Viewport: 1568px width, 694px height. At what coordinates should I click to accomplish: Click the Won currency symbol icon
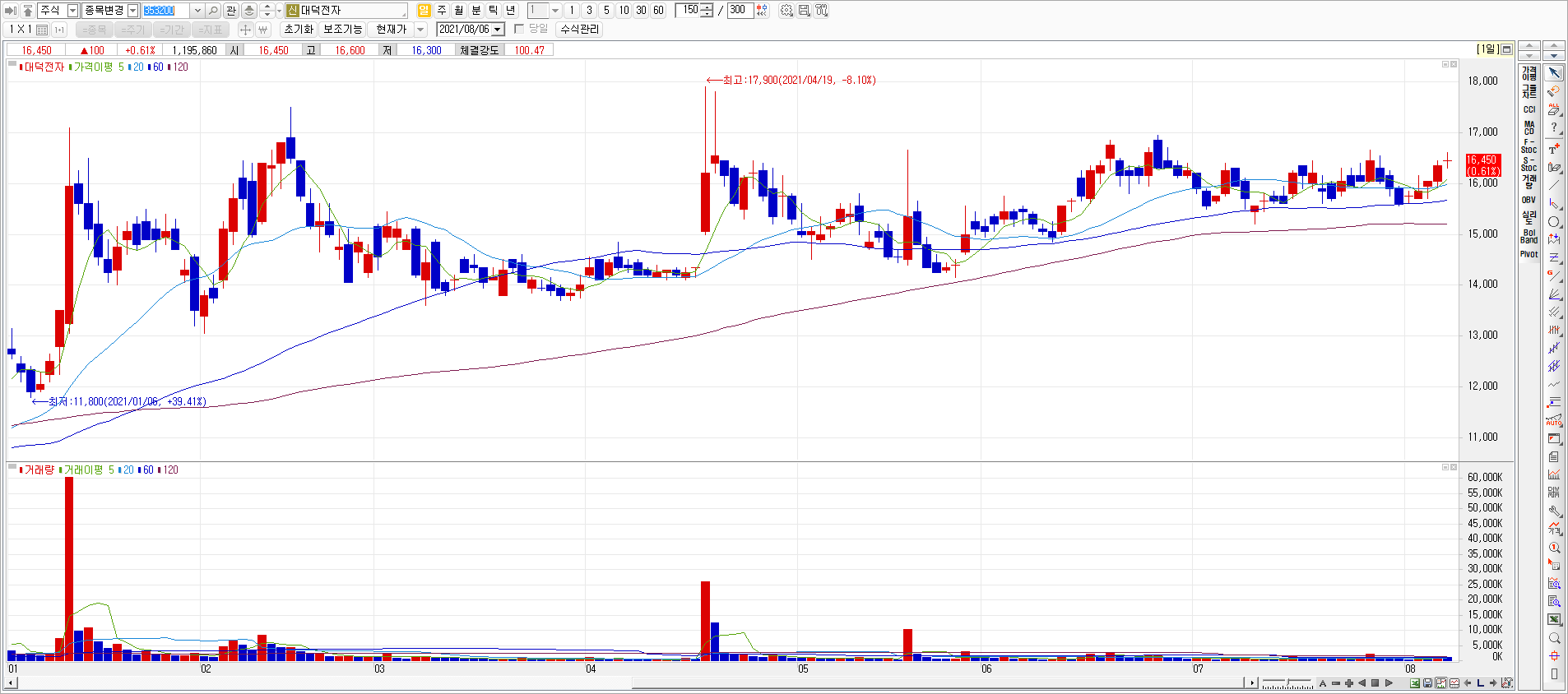(263, 29)
